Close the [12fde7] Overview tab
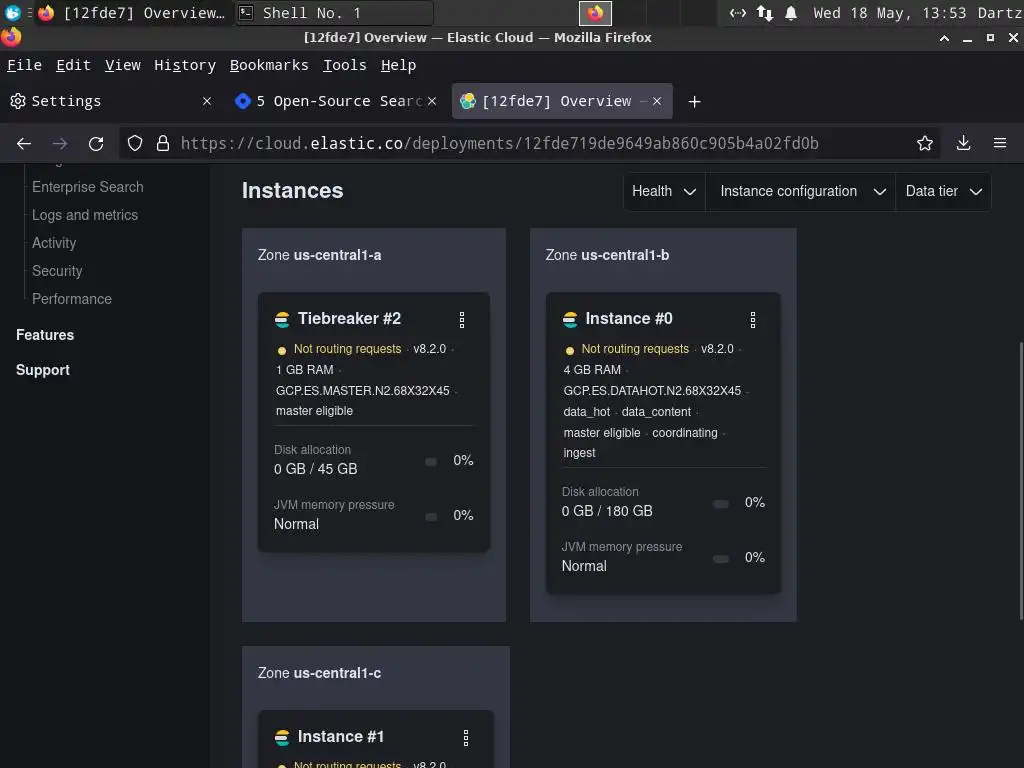The image size is (1024, 768). 657,101
